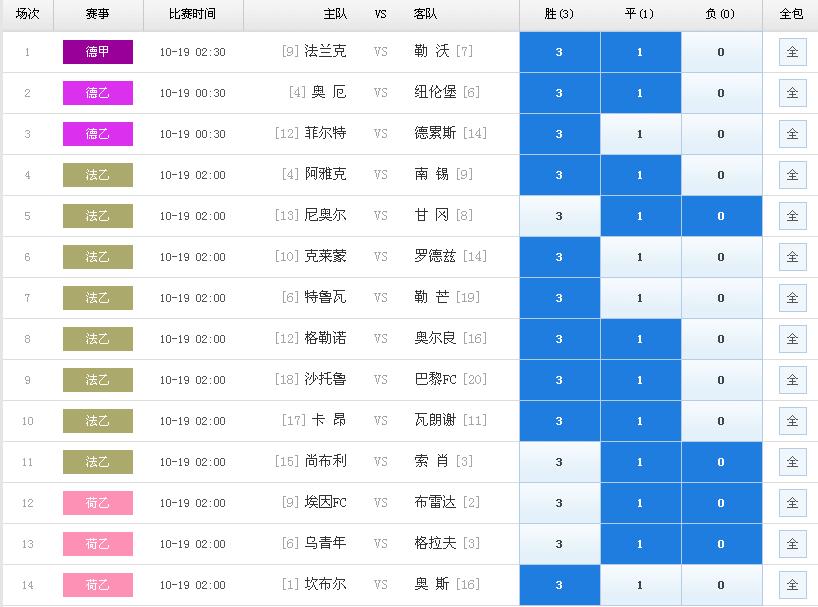Click 全 button for match 14 row
This screenshot has width=818, height=607.
pyautogui.click(x=792, y=585)
